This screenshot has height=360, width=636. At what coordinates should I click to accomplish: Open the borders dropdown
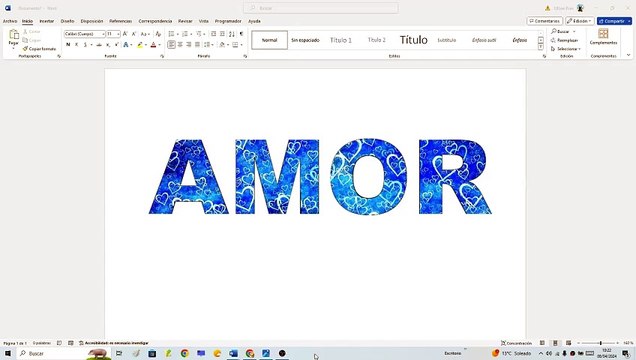[241, 45]
